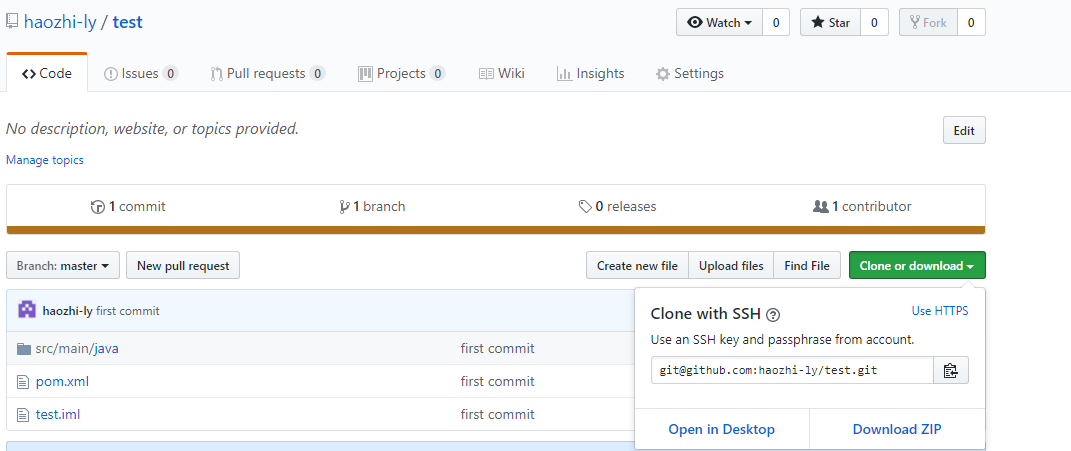Screen dimensions: 1071x451
Task: Click the help icon beside Clone with SSH
Action: point(773,315)
